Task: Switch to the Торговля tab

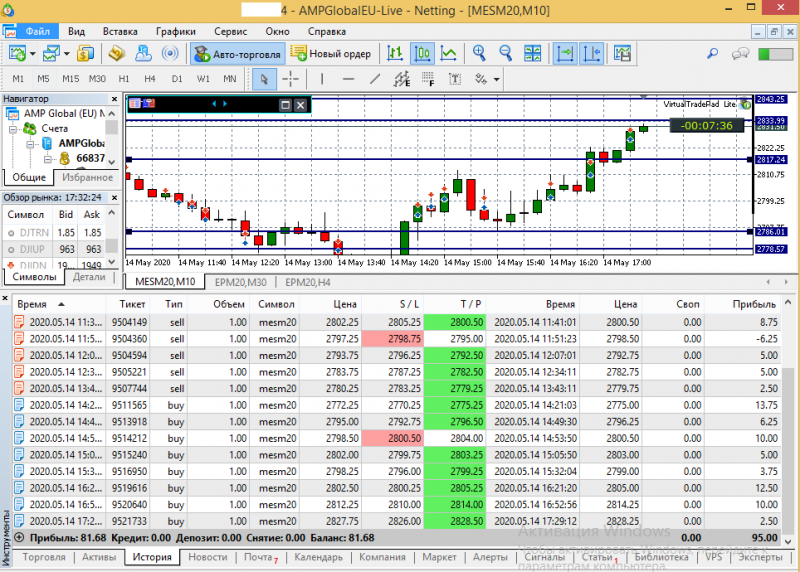Action: [x=44, y=557]
